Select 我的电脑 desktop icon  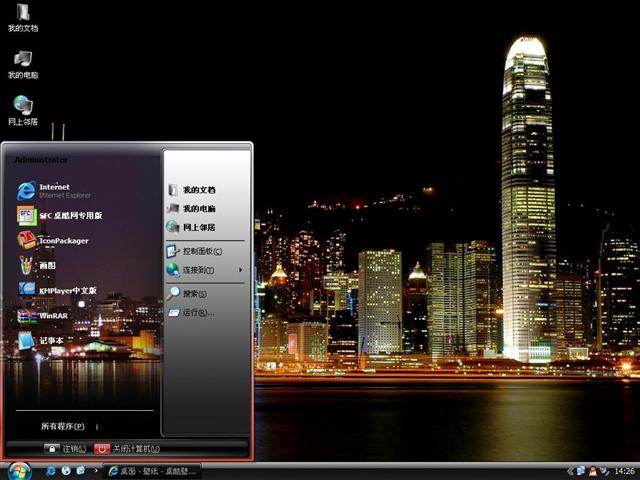pos(23,64)
